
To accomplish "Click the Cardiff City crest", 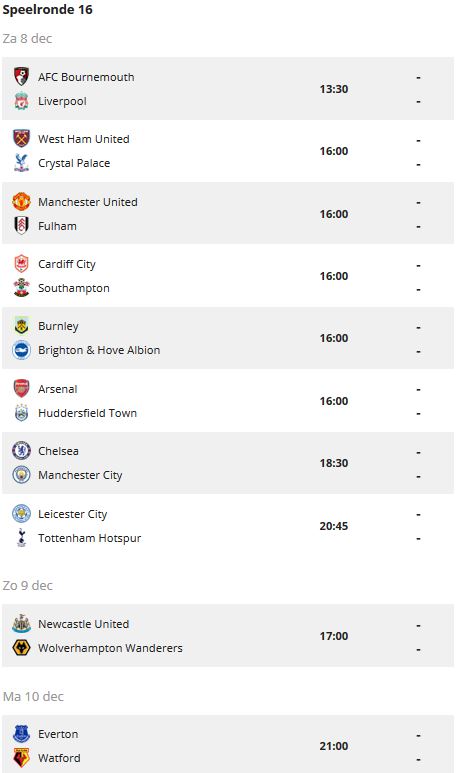I will (21, 264).
